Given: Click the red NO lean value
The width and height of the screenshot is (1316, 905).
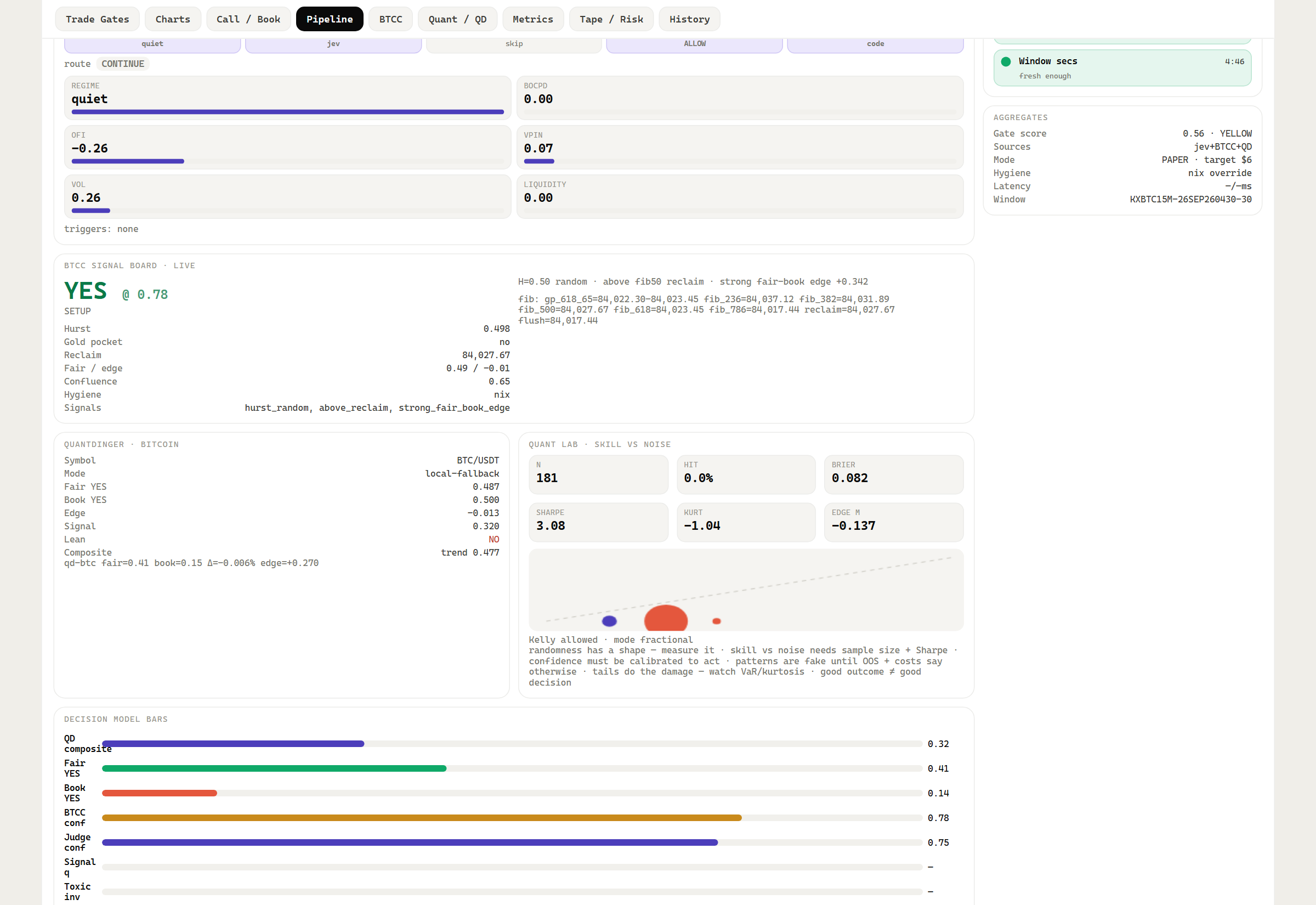Looking at the screenshot, I should [493, 539].
